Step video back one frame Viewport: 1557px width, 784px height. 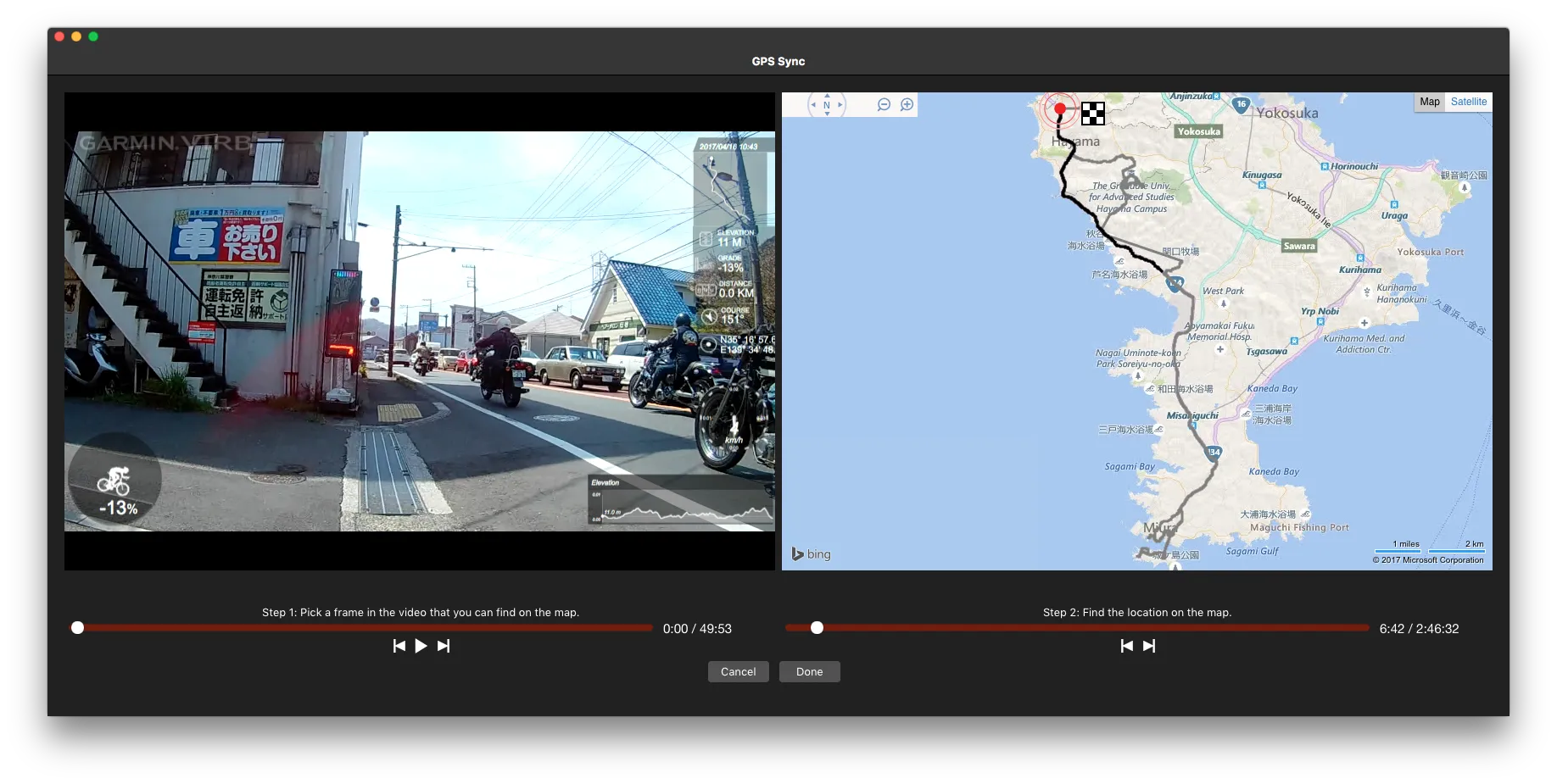399,646
